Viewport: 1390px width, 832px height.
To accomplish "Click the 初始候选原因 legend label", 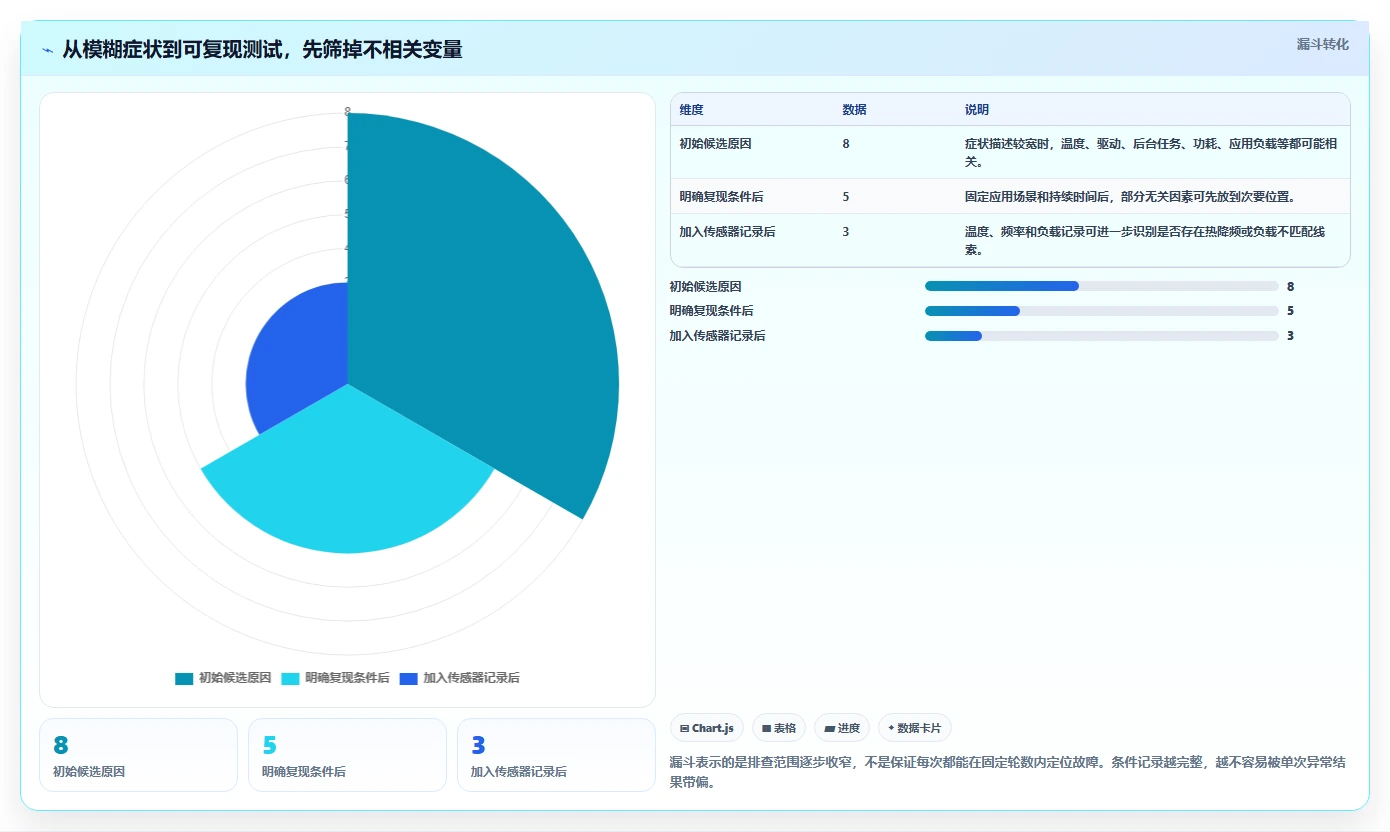I will 235,678.
